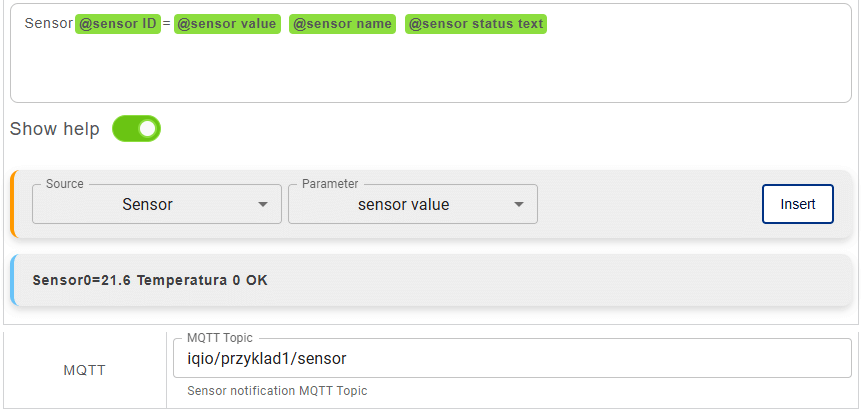Select the @sensor ID tag

118,24
